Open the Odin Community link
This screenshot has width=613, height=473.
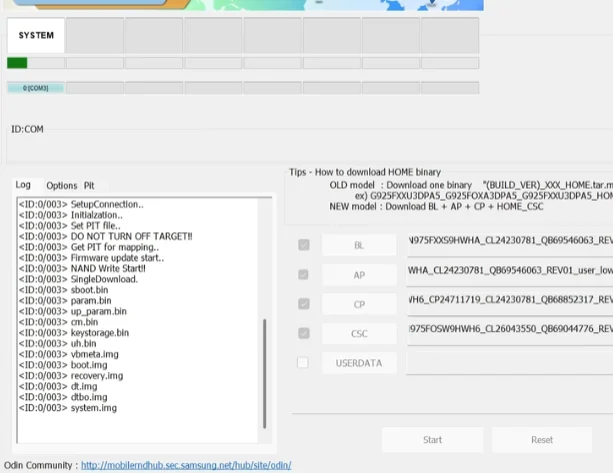[186, 465]
